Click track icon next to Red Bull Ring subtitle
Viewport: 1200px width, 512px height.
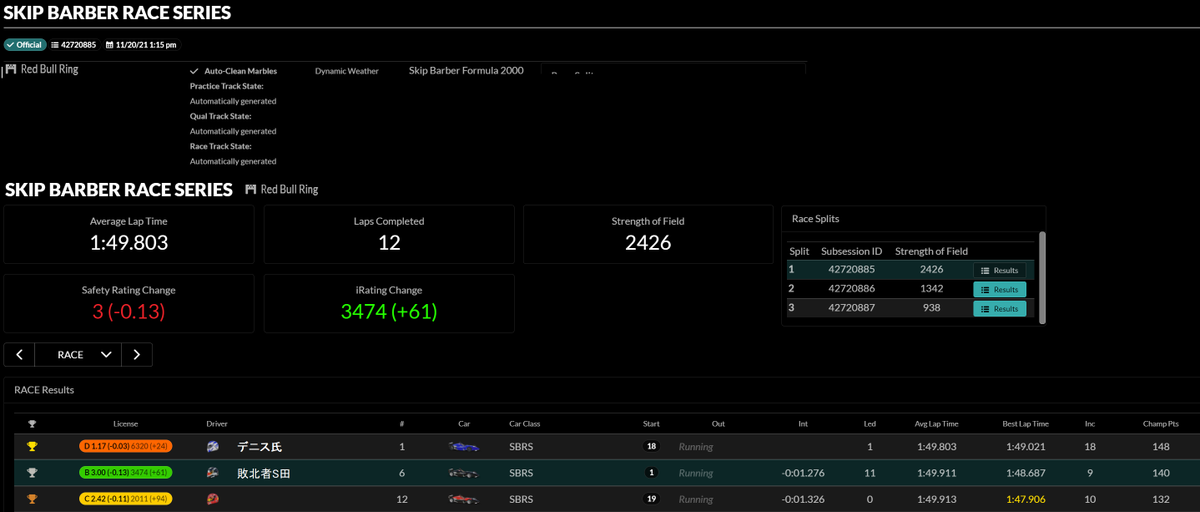(x=251, y=189)
